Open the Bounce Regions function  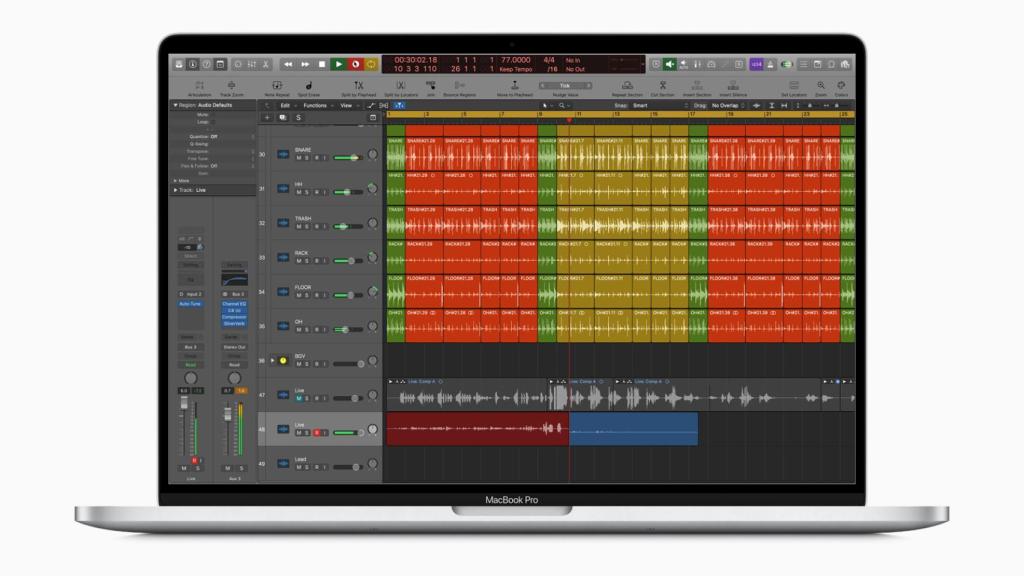459,84
